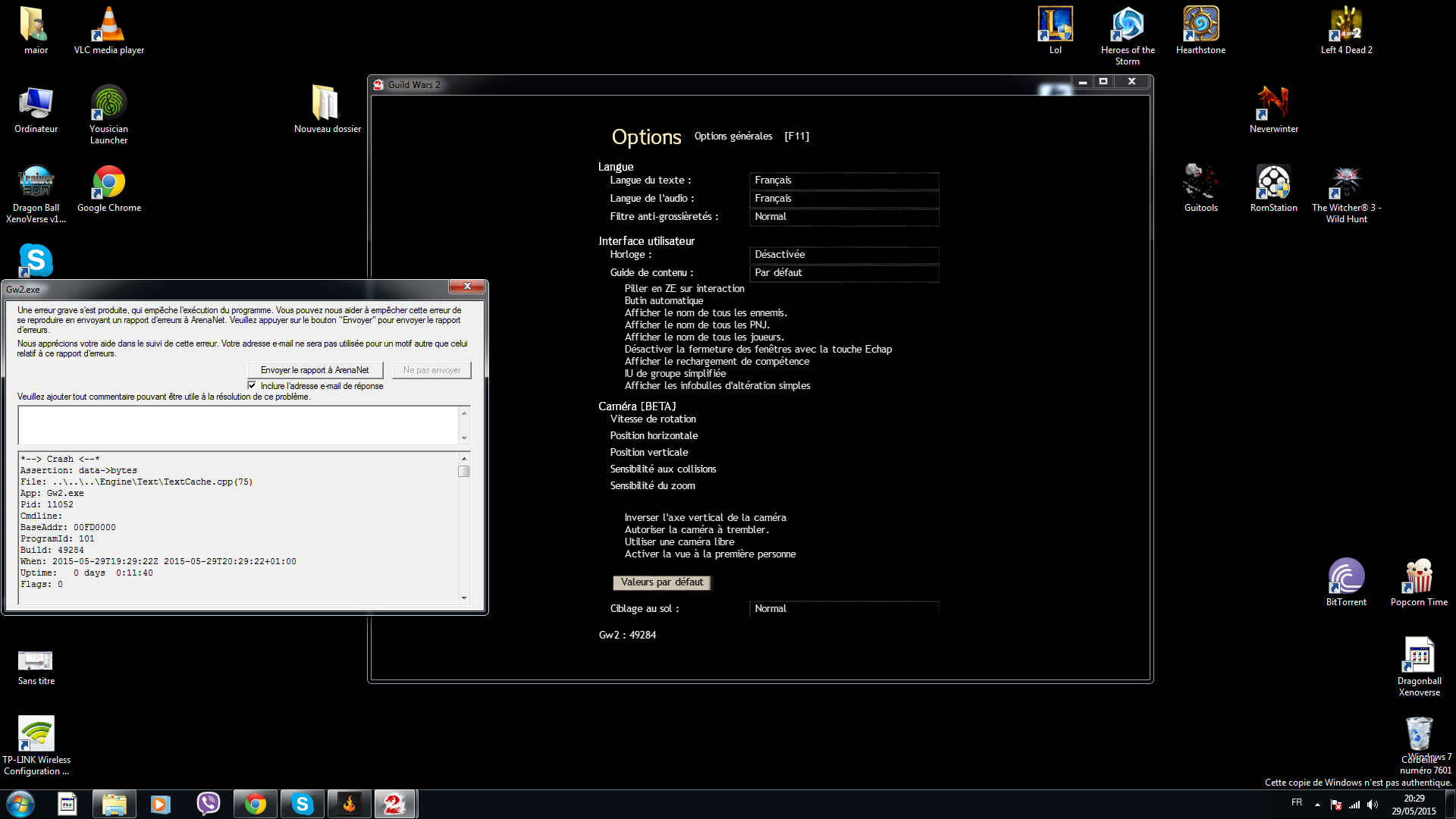This screenshot has height=819, width=1456.
Task: Open Viber from the taskbar
Action: click(208, 804)
